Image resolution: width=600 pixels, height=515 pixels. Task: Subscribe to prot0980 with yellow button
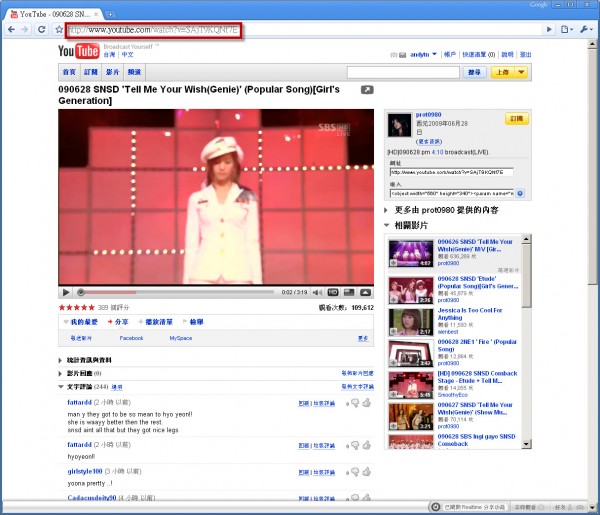coord(517,119)
